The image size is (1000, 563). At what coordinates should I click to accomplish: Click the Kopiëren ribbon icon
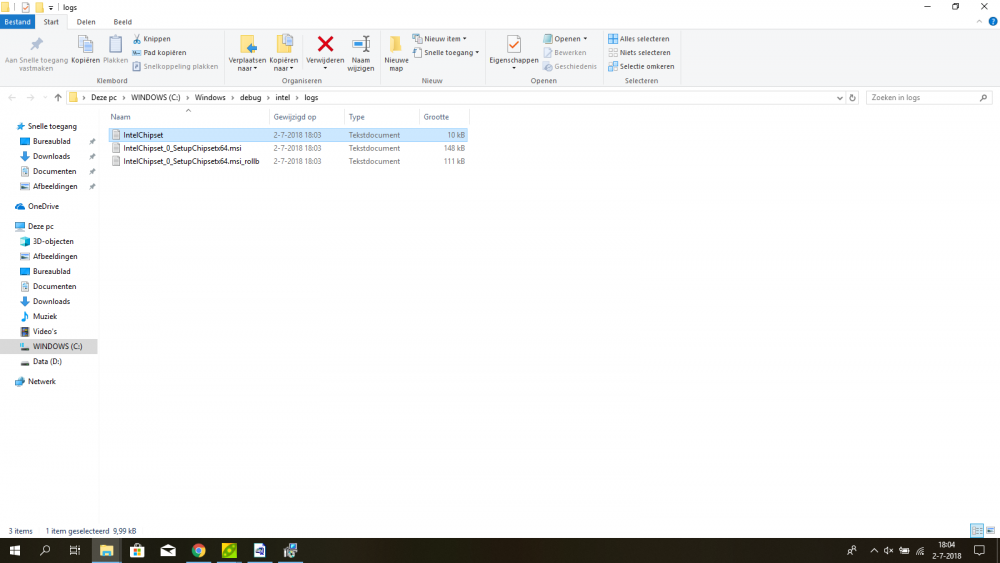tap(85, 50)
